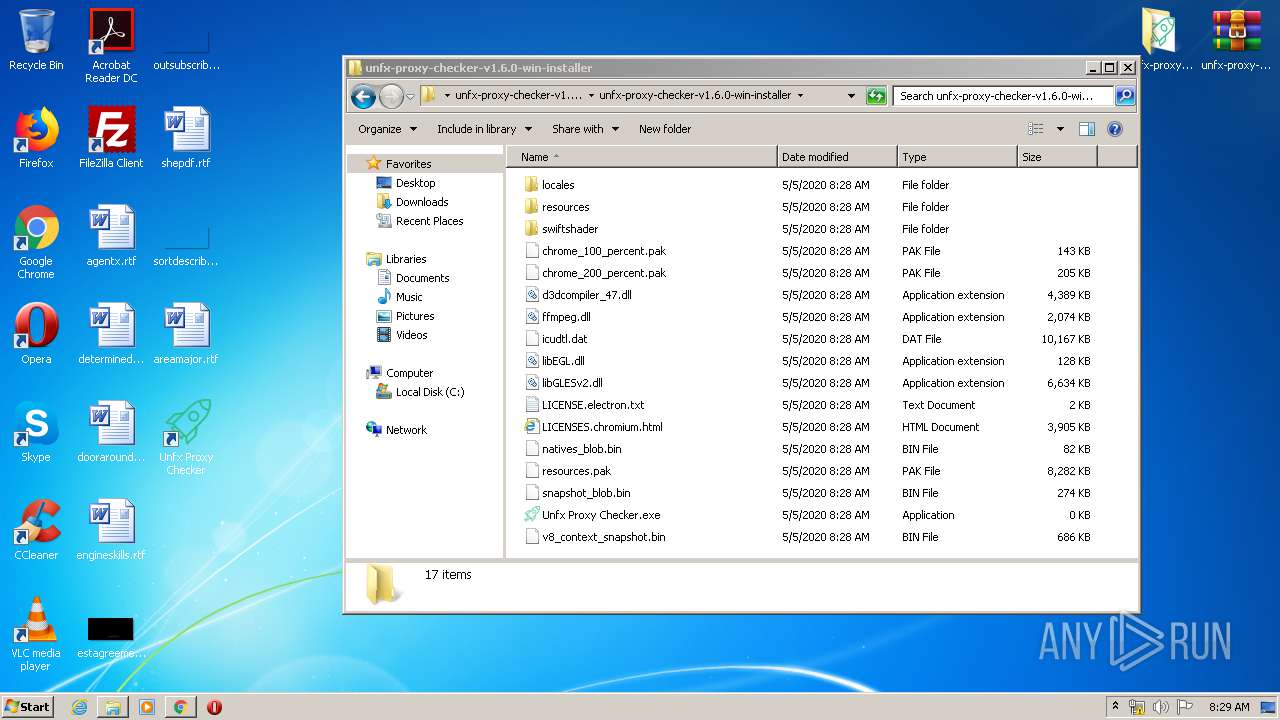Click the New folder button

tap(665, 129)
